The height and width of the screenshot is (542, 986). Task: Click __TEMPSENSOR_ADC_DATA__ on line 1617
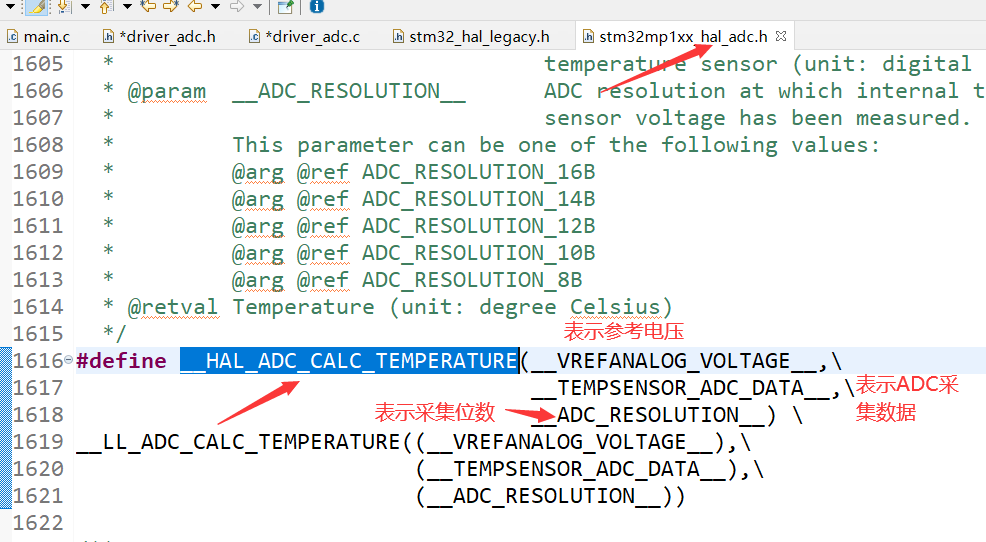click(x=680, y=388)
